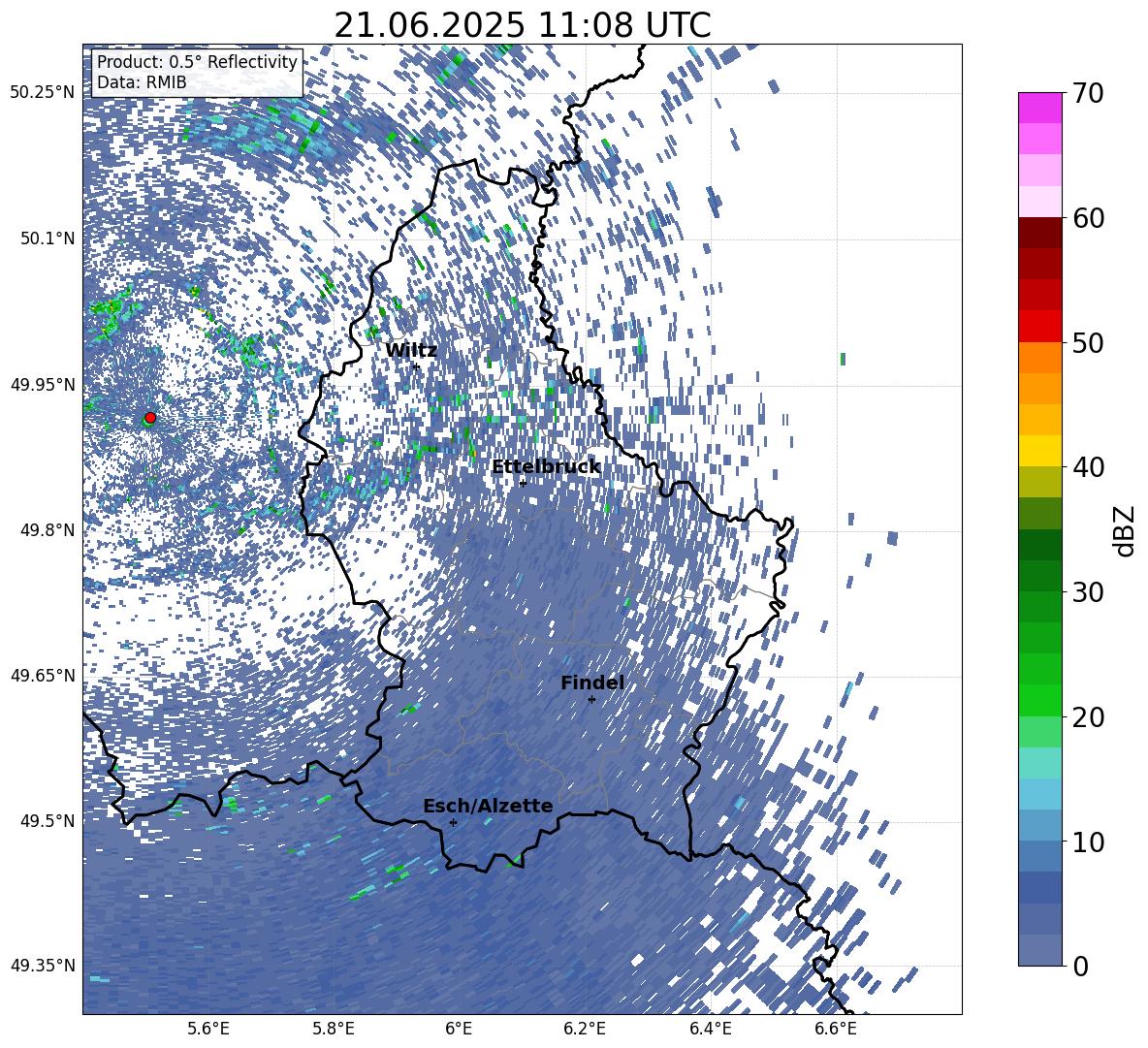Click the 49.8°N latitude tick label
Image resolution: width=1148 pixels, height=1048 pixels.
tap(48, 530)
